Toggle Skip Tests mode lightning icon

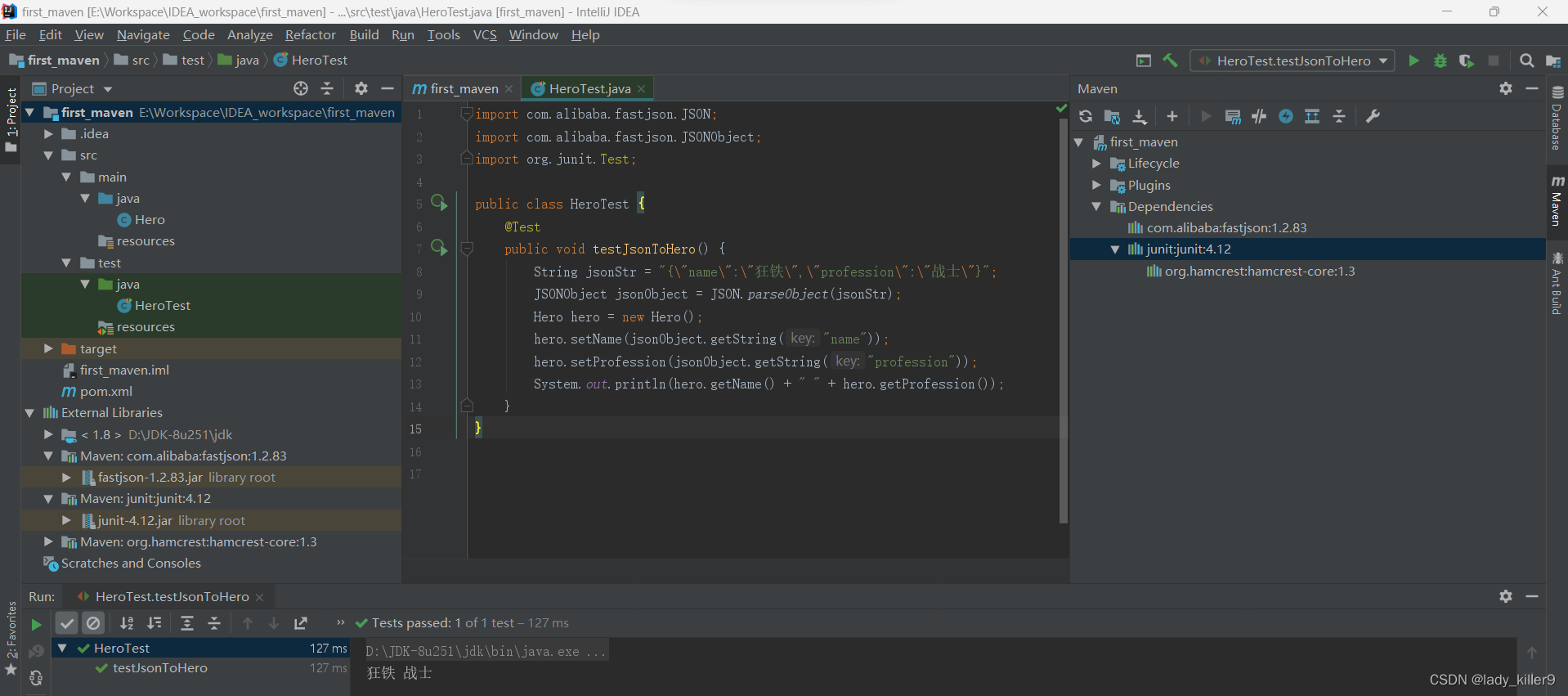click(1286, 116)
